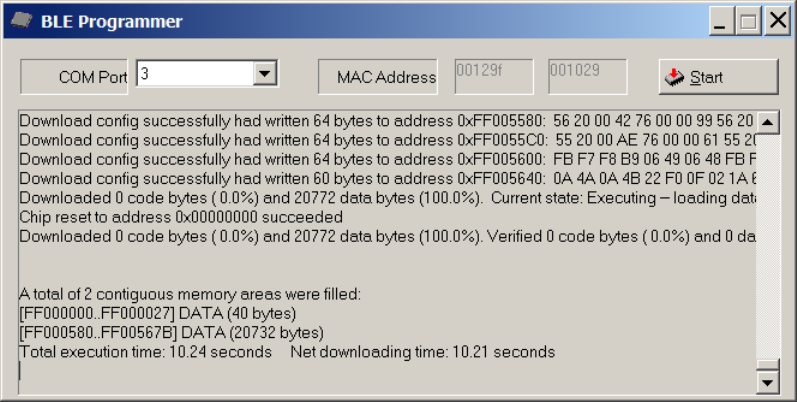The image size is (797, 402).
Task: Open the COM Port dropdown arrow
Action: pyautogui.click(x=264, y=74)
